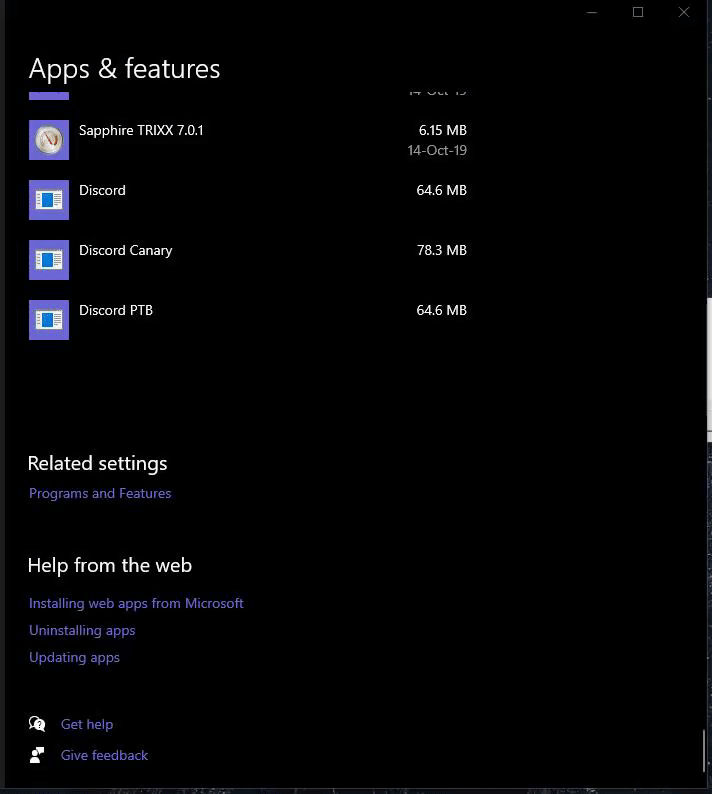The image size is (712, 794).
Task: Open the Updating apps help link
Action: tap(74, 657)
